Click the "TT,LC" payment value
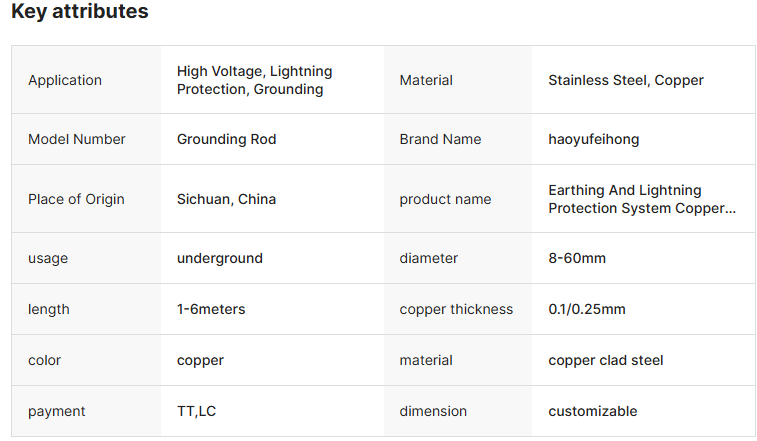Viewport: 757px width, 441px height. [x=197, y=411]
